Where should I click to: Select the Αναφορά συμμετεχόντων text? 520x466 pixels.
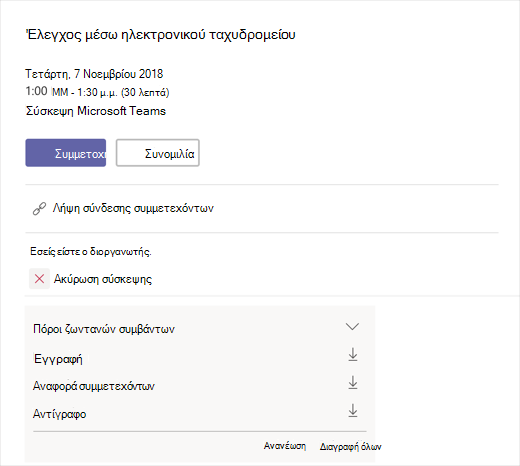click(94, 386)
